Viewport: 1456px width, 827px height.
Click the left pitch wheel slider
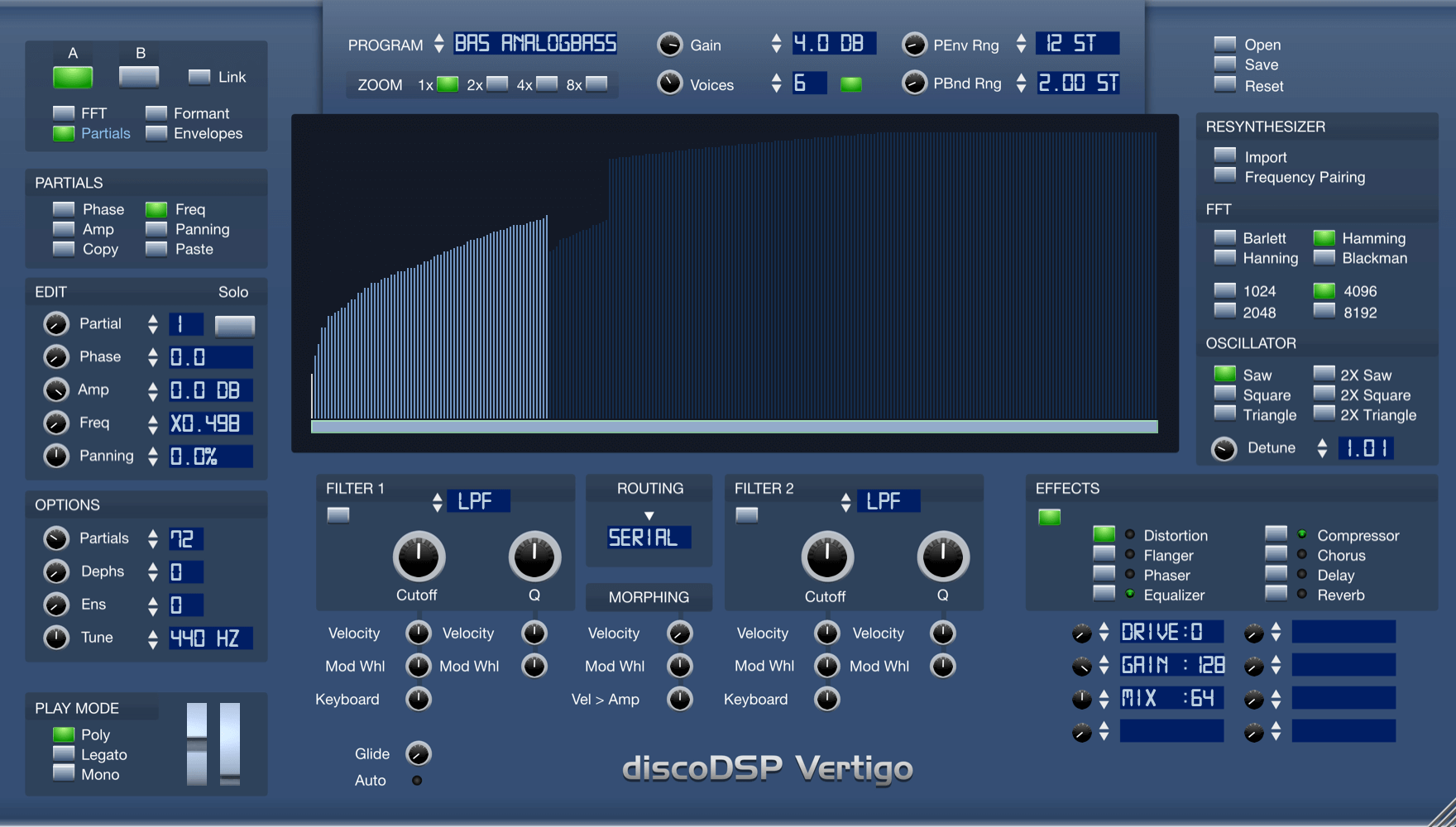(197, 744)
